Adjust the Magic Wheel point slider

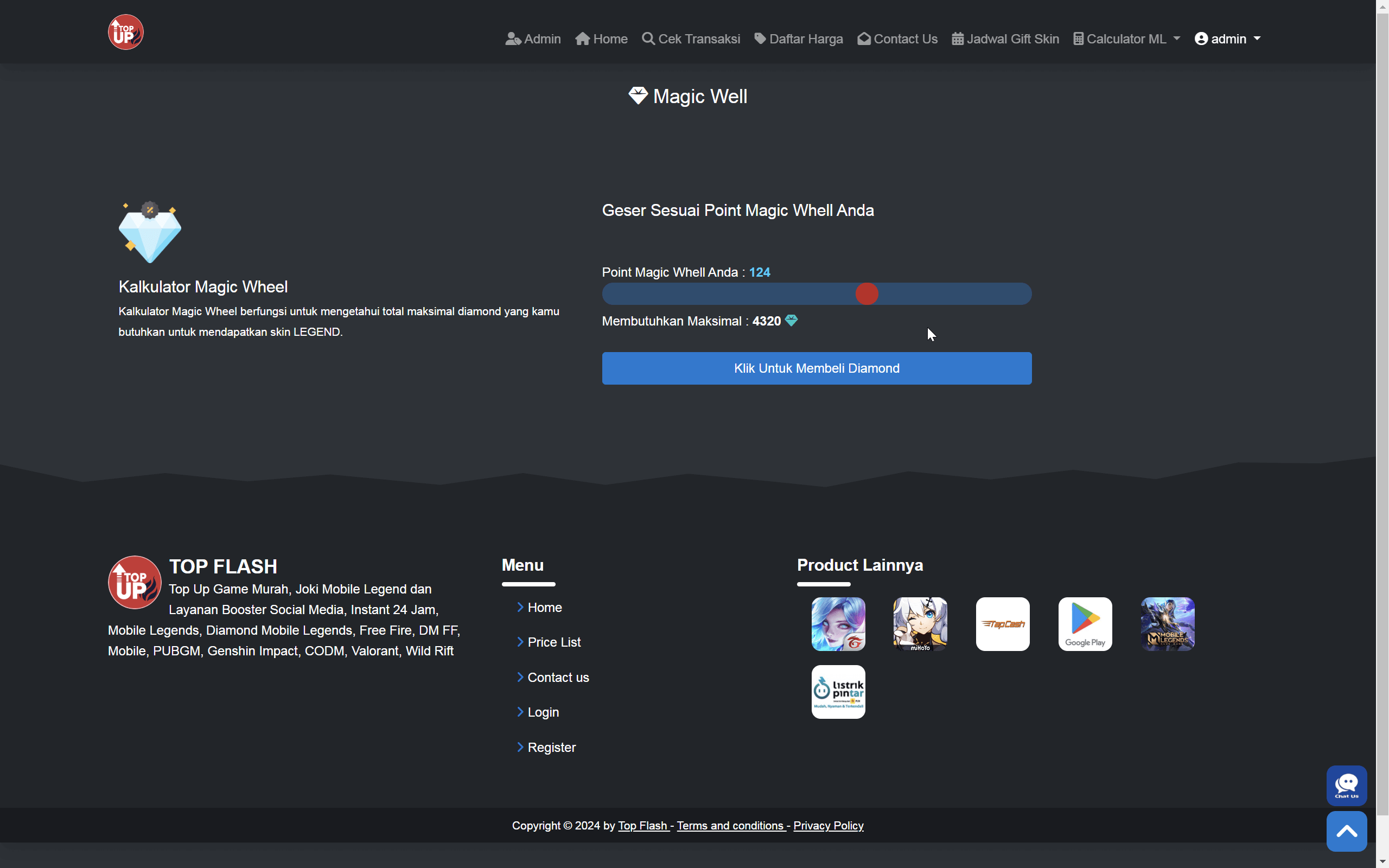point(866,293)
